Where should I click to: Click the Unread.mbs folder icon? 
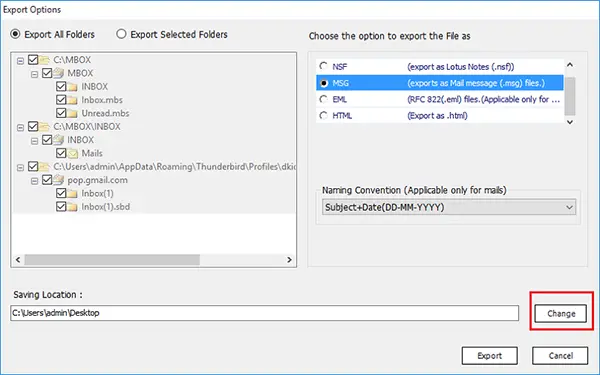[x=72, y=113]
